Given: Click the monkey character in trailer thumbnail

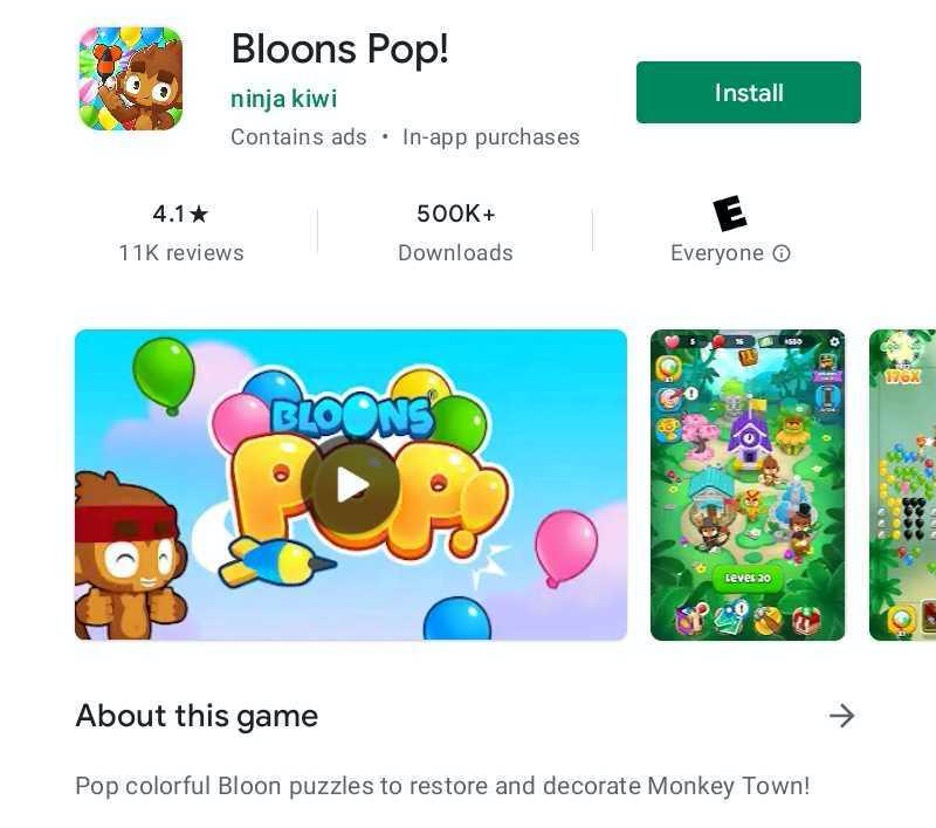Looking at the screenshot, I should (128, 557).
